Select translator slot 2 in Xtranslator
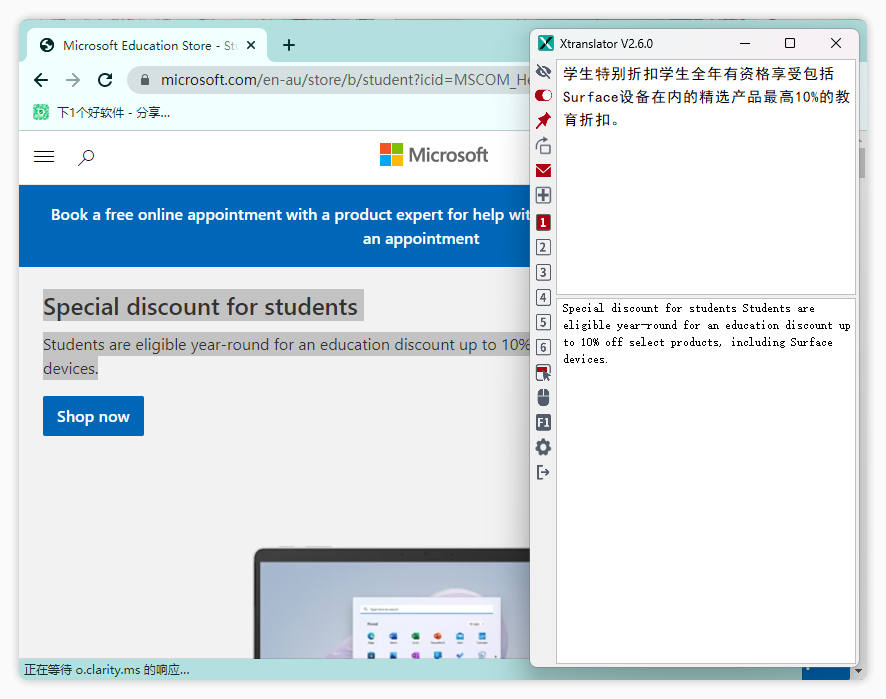 coord(543,248)
